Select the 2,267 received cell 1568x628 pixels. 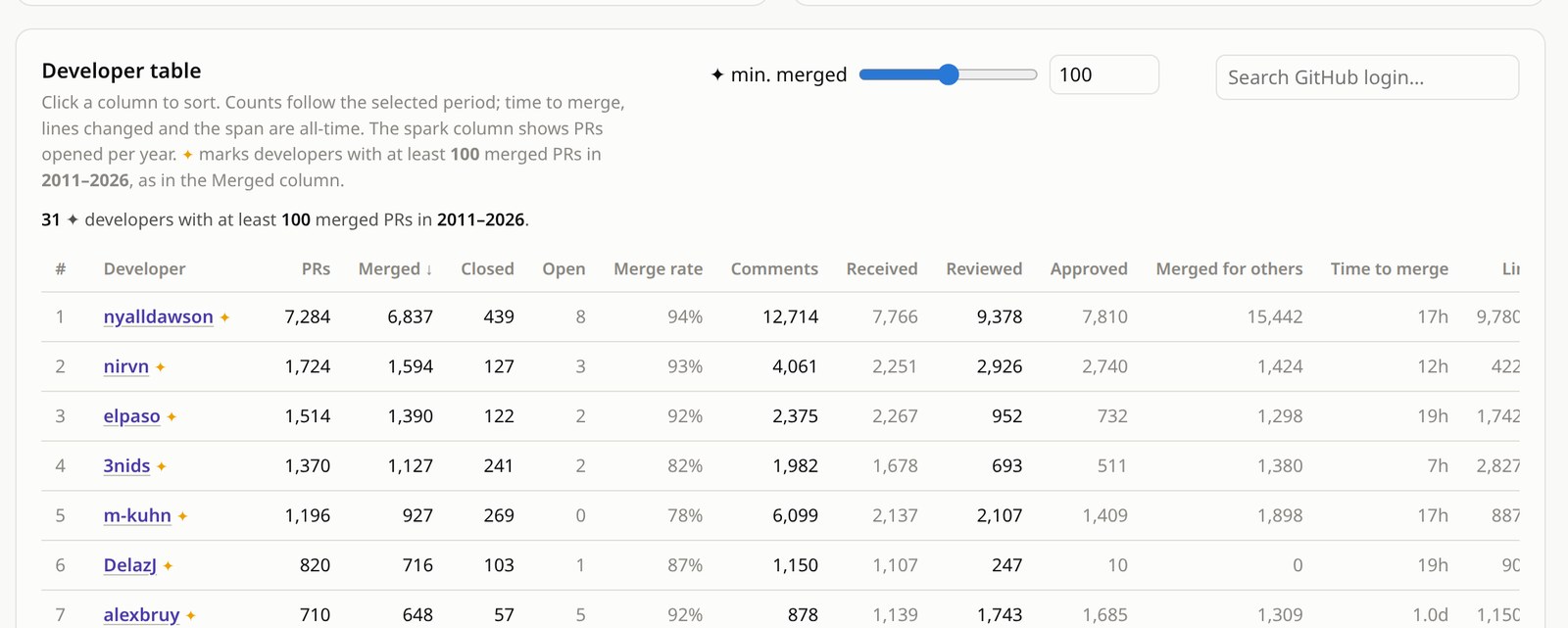[895, 416]
